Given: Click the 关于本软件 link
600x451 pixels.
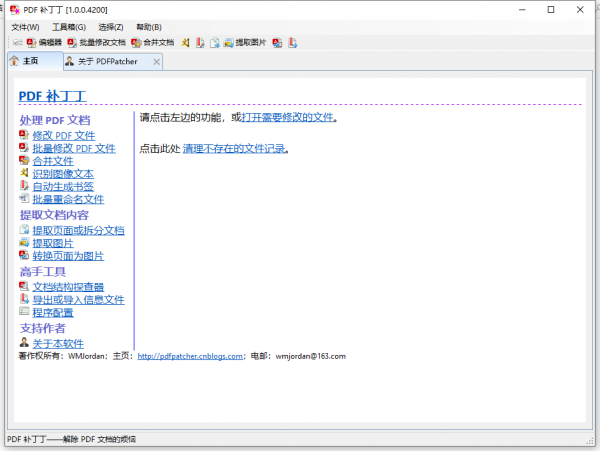Looking at the screenshot, I should click(58, 344).
